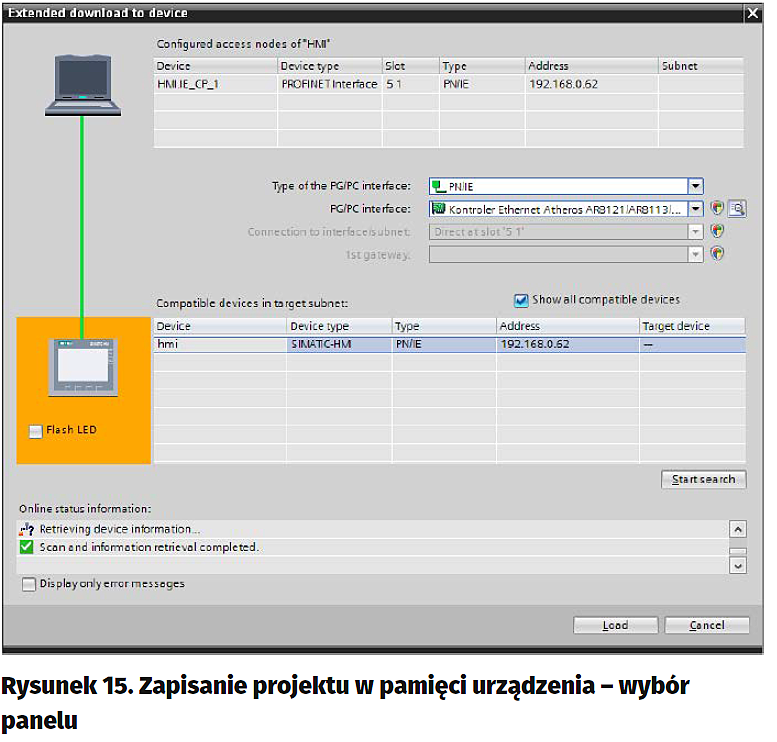Click the HMI panel device image

click(x=82, y=367)
